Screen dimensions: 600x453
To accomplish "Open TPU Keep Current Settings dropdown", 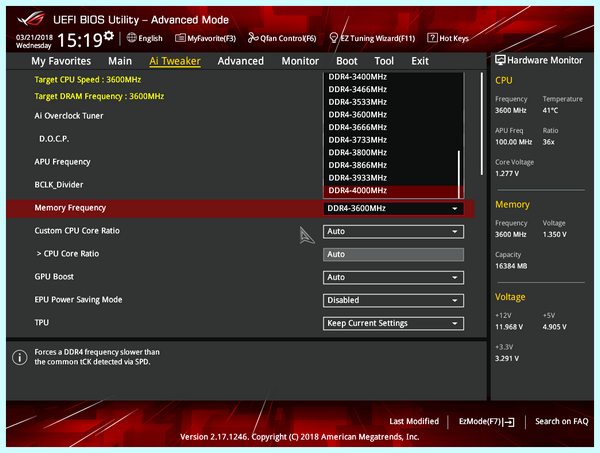I will [393, 323].
